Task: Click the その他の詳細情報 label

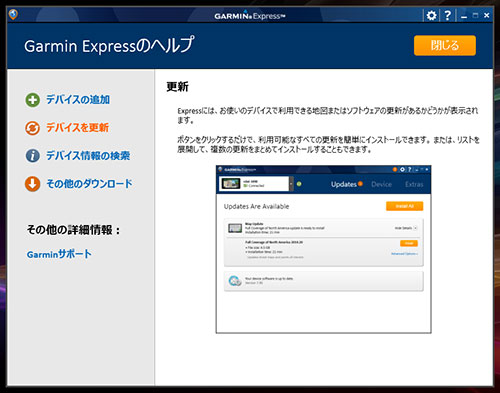Action: click(73, 230)
